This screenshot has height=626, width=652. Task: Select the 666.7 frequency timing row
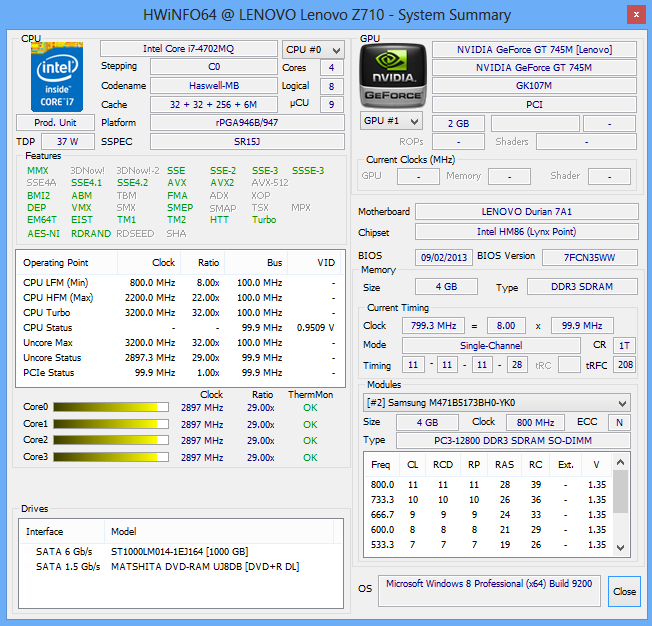(x=489, y=515)
